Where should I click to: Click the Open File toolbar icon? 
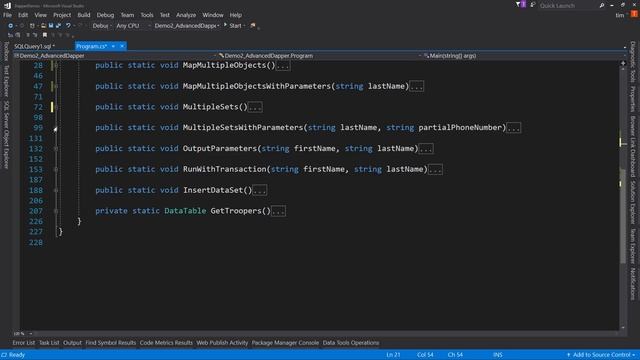[x=43, y=26]
